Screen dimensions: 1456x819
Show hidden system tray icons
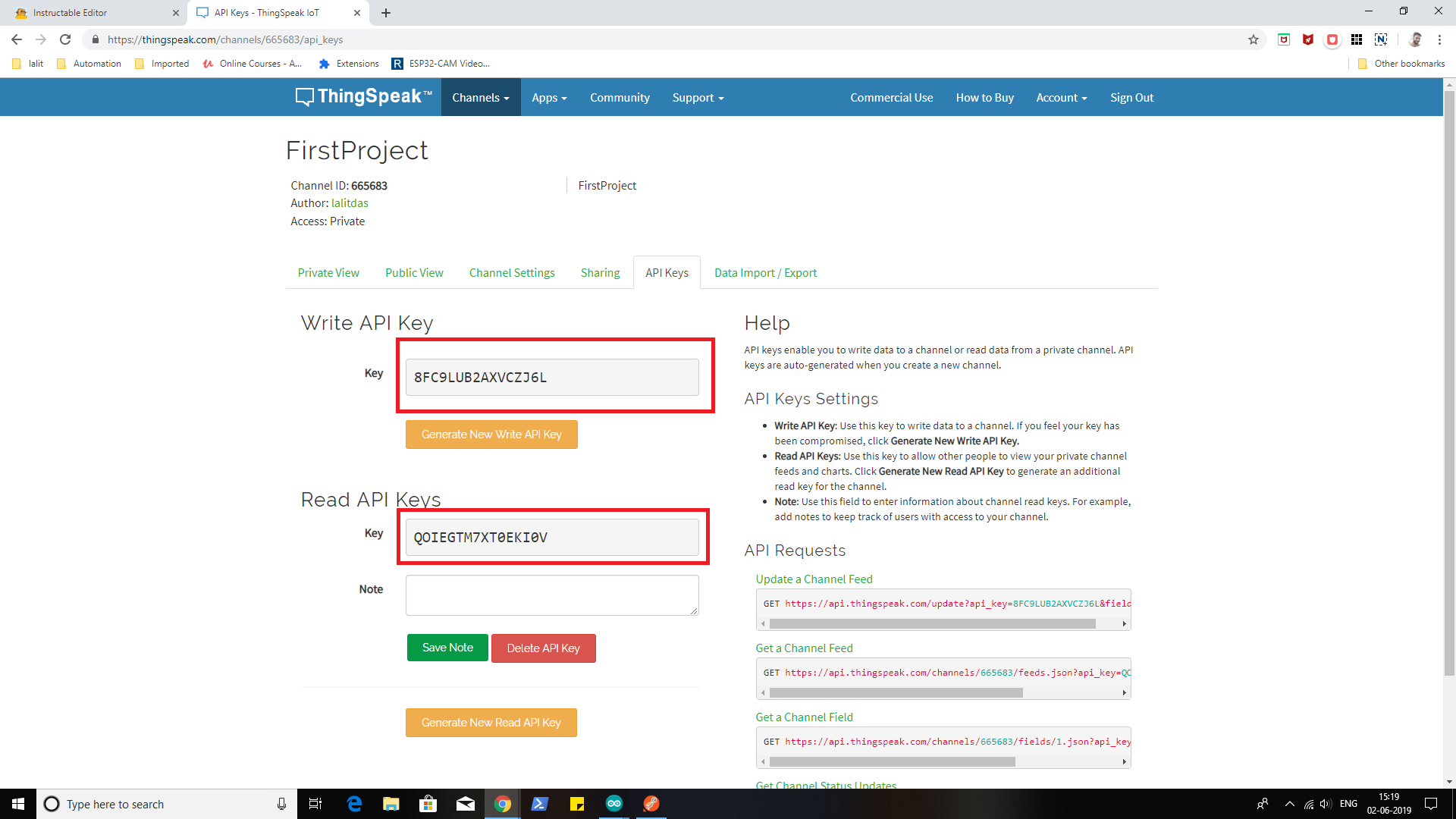tap(1289, 804)
